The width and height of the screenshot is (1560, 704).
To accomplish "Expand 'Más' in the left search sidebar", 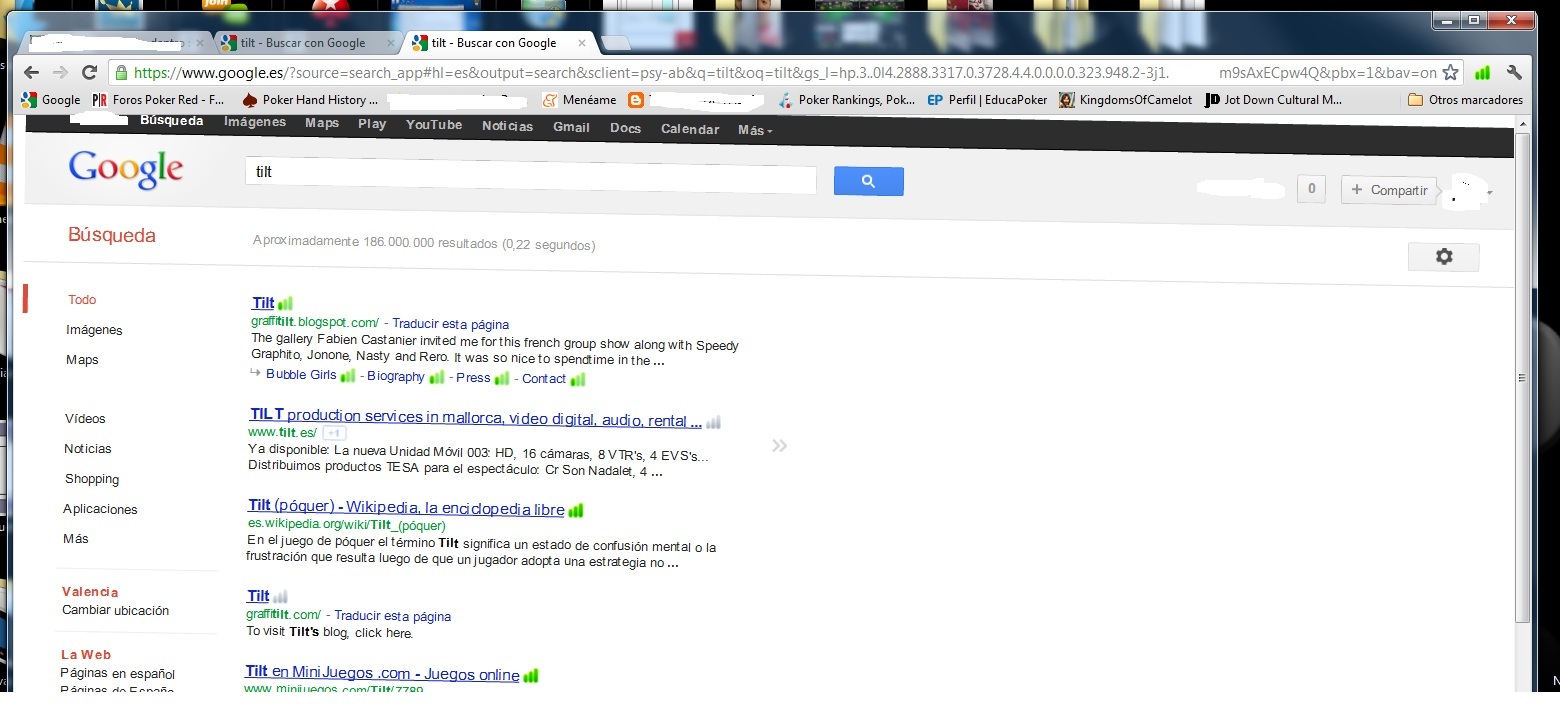I will click(x=76, y=539).
